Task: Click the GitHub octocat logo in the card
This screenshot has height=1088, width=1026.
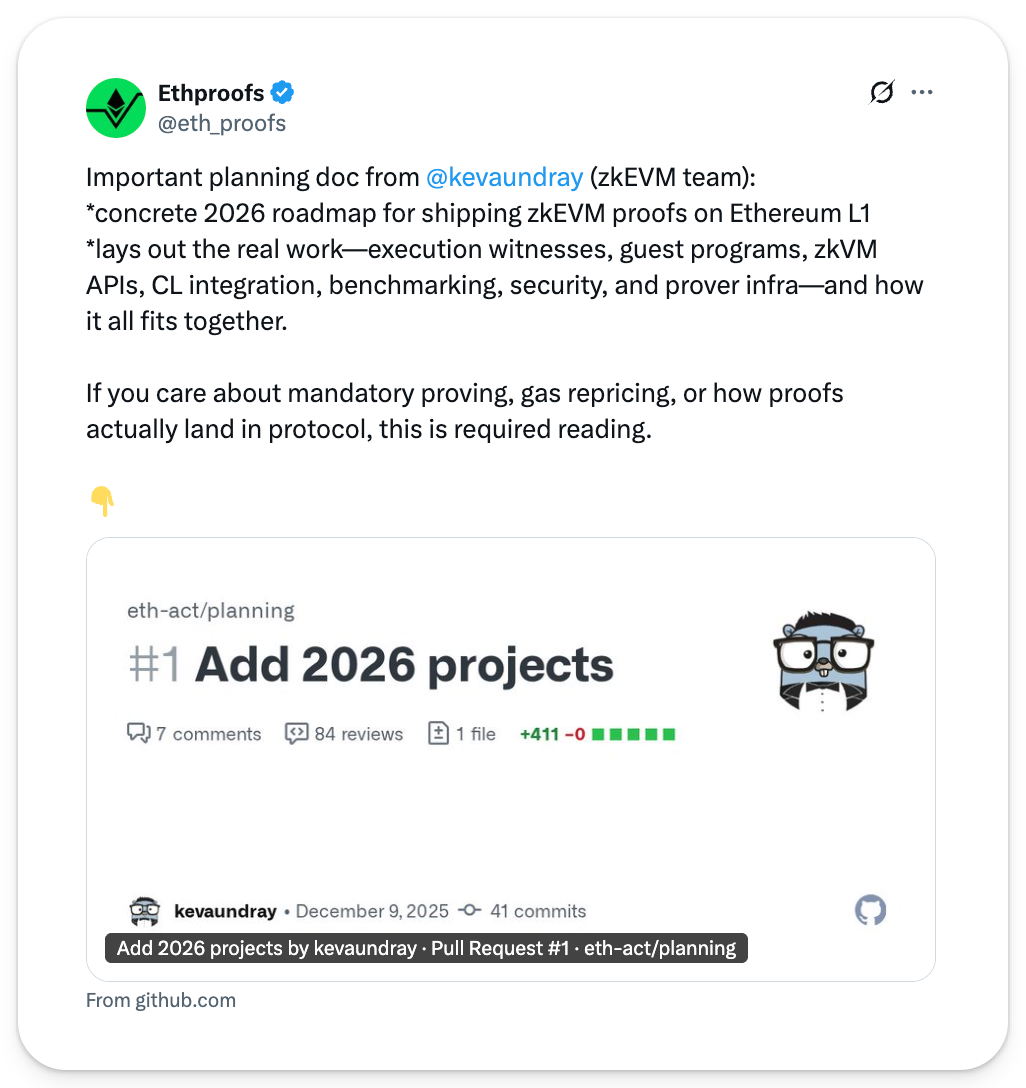Action: coord(870,910)
